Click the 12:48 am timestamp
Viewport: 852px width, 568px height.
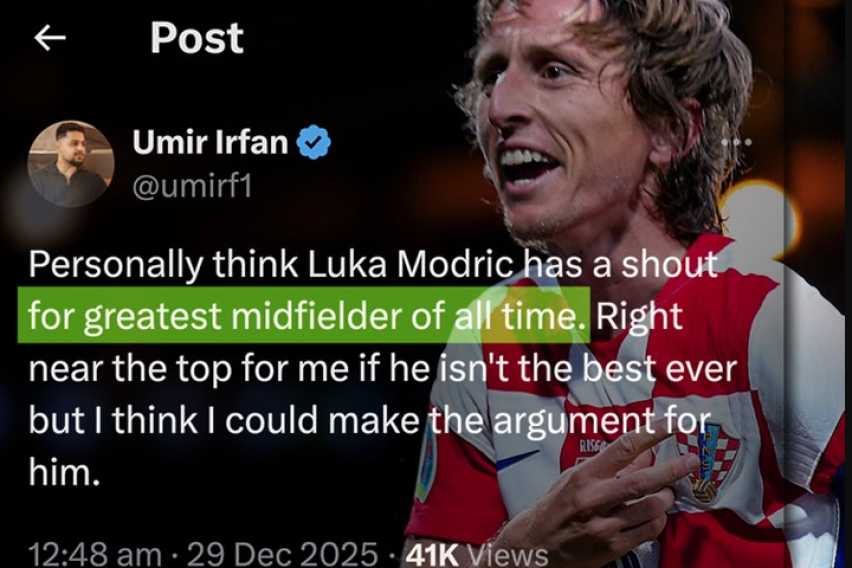[95, 554]
